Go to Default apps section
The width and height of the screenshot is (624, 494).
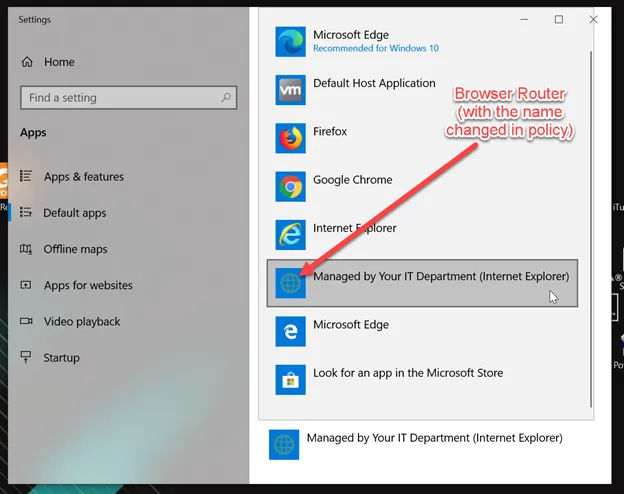click(75, 213)
